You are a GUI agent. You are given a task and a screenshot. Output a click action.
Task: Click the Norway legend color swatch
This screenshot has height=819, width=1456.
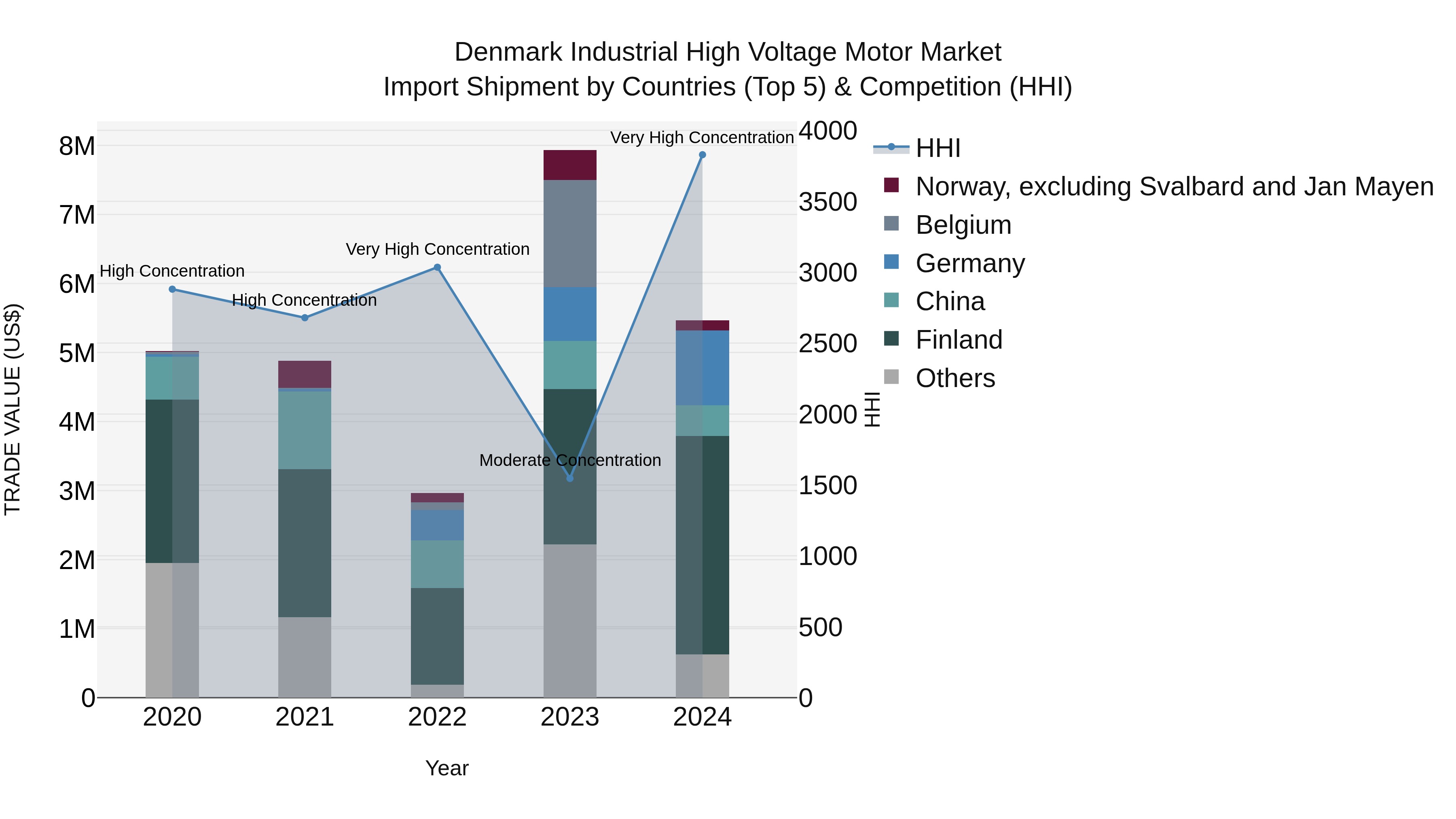click(x=891, y=185)
